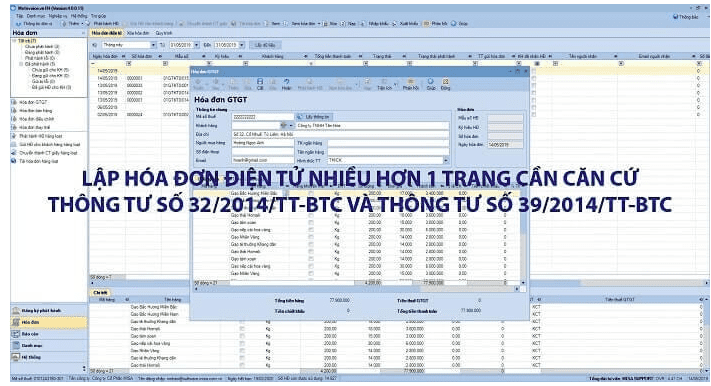Click the Lấy dữ liệu button
This screenshot has width=711, height=386.
point(265,45)
